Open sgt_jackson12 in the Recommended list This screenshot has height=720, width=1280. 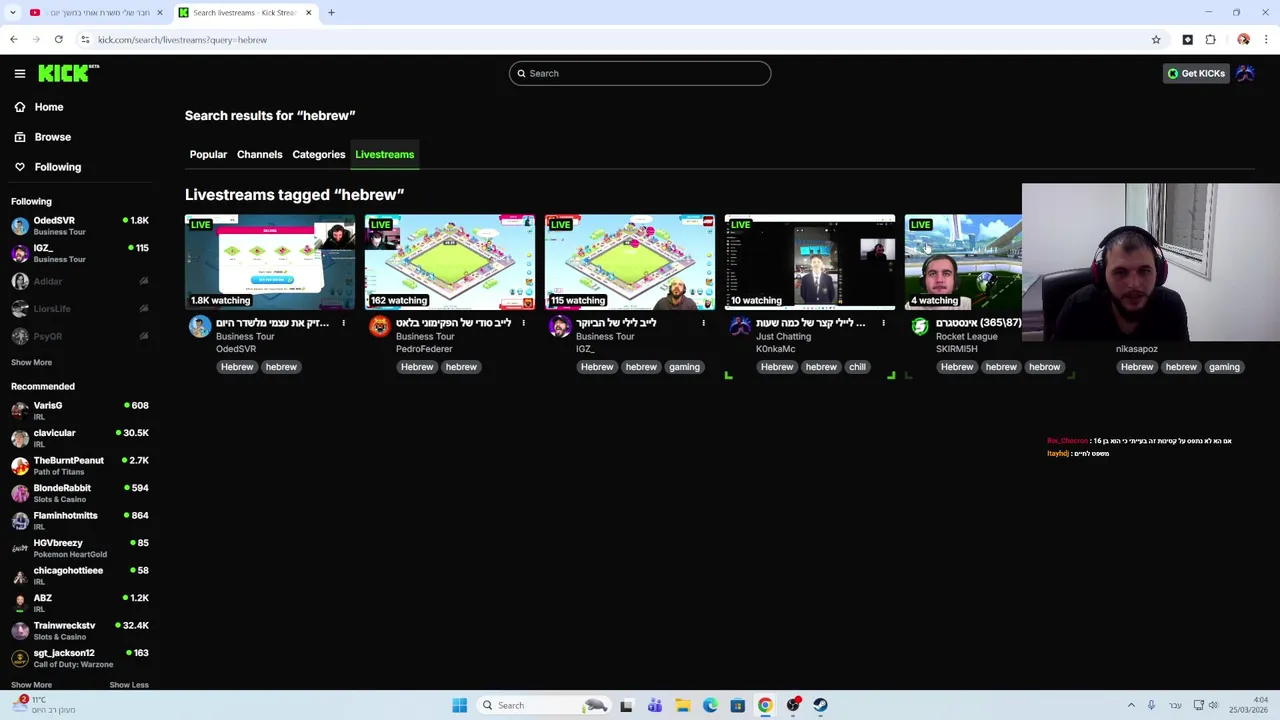point(80,658)
